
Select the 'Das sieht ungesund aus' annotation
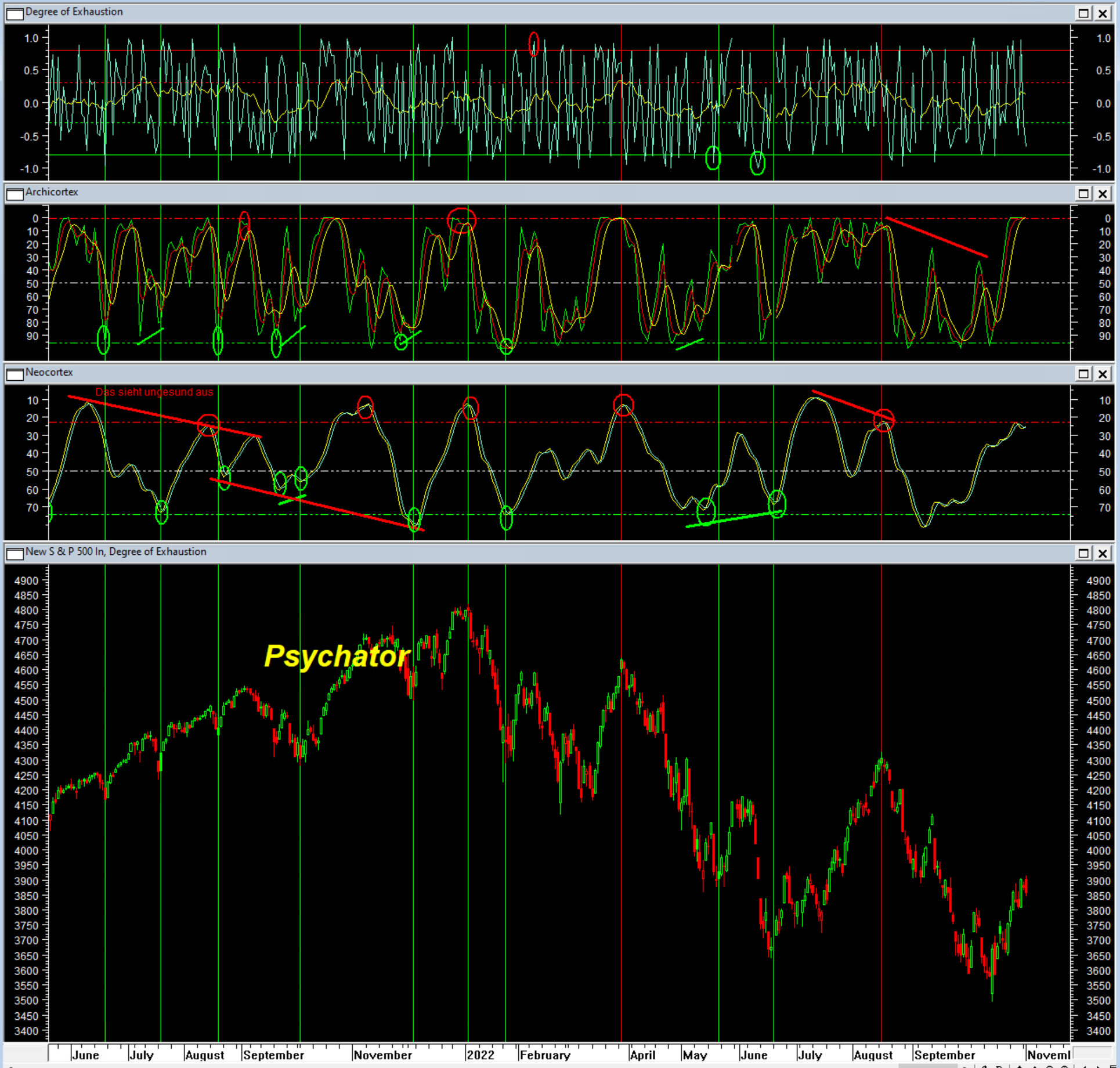154,392
